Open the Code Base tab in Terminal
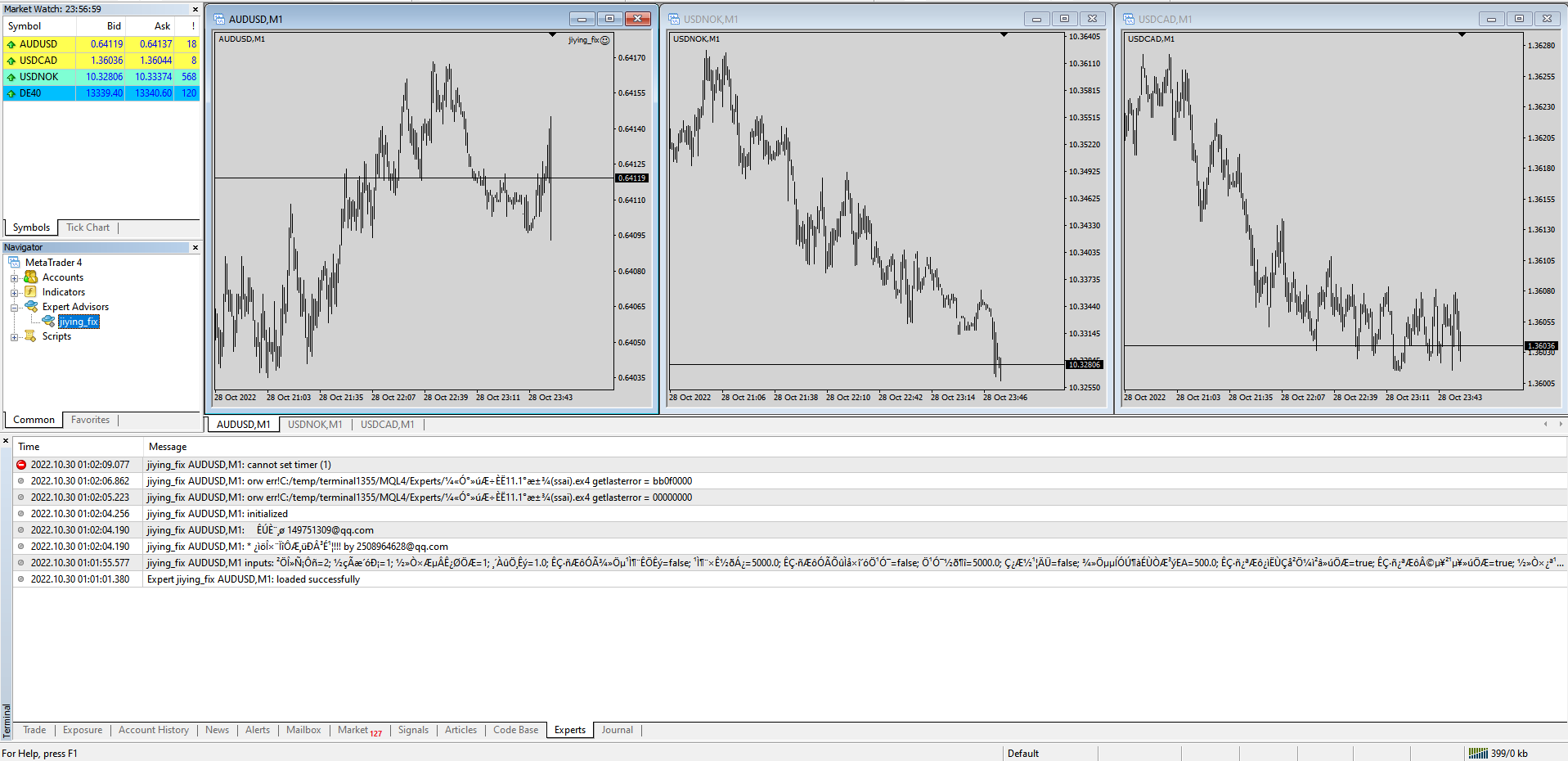1568x761 pixels. click(x=515, y=730)
